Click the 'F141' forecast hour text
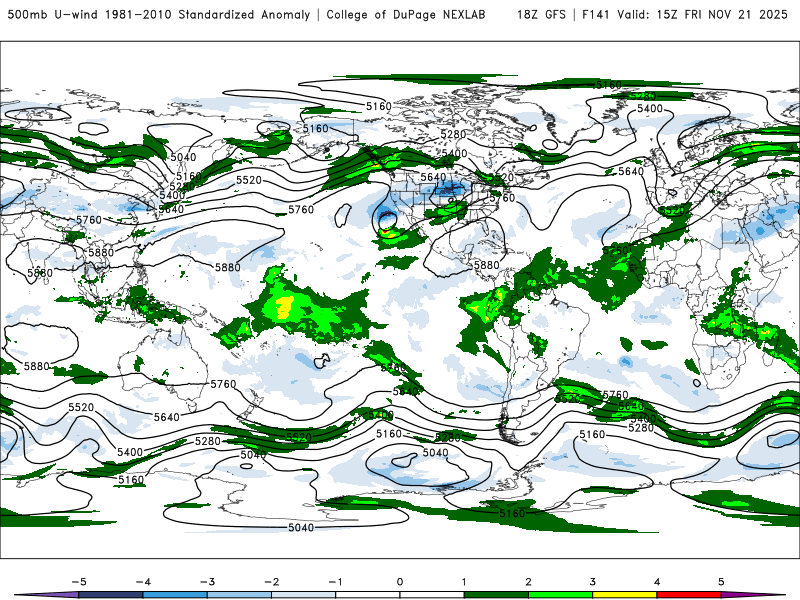This screenshot has height=600, width=800. (x=596, y=15)
